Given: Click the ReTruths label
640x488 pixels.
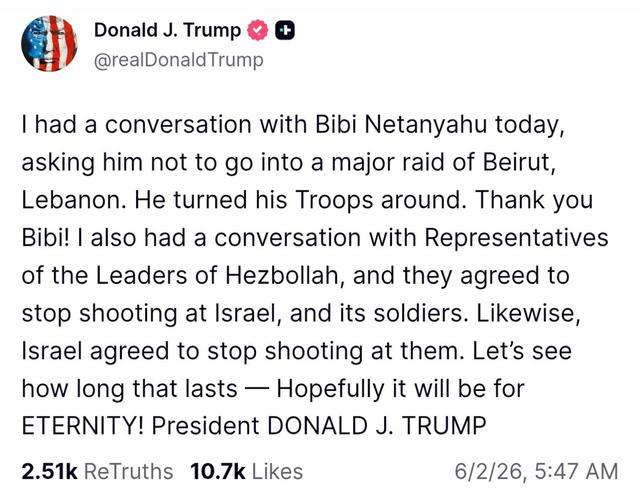Looking at the screenshot, I should [129, 471].
